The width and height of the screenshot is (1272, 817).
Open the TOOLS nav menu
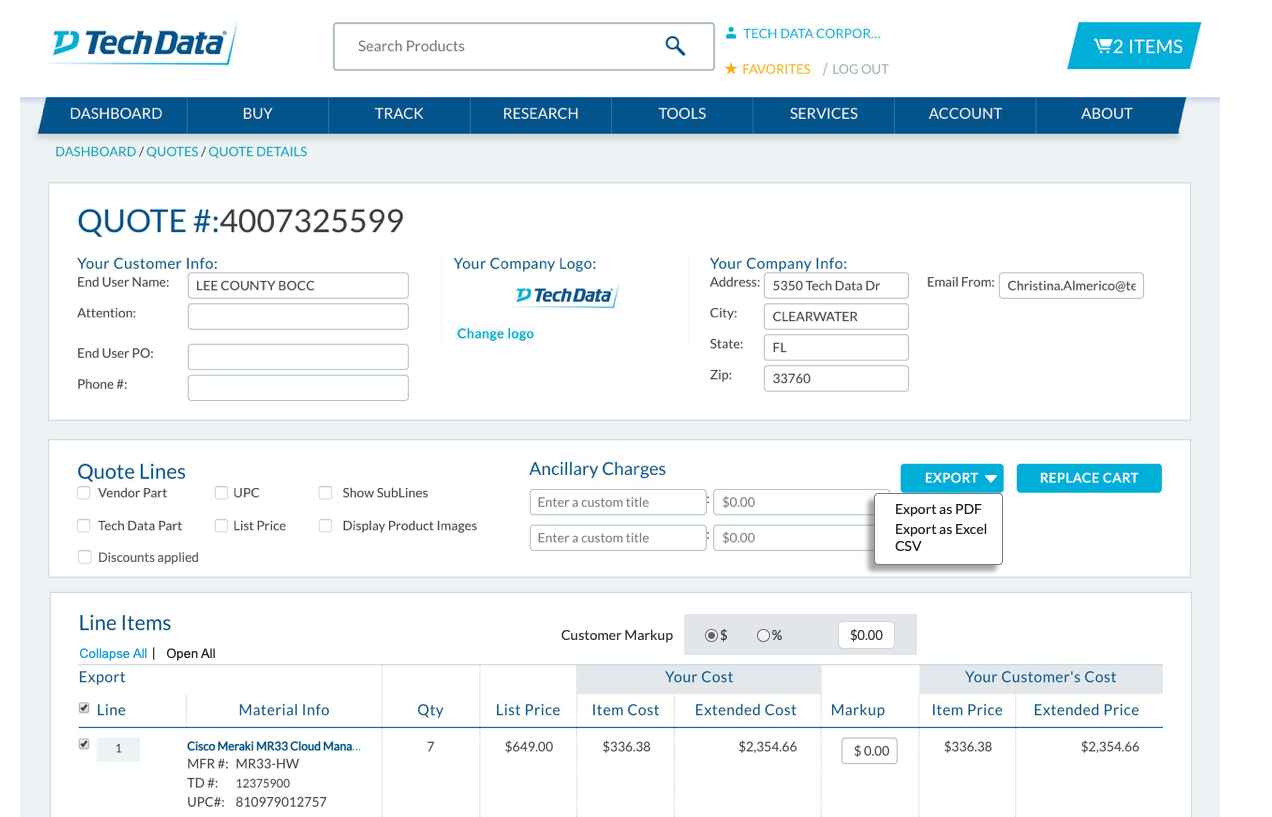[682, 114]
